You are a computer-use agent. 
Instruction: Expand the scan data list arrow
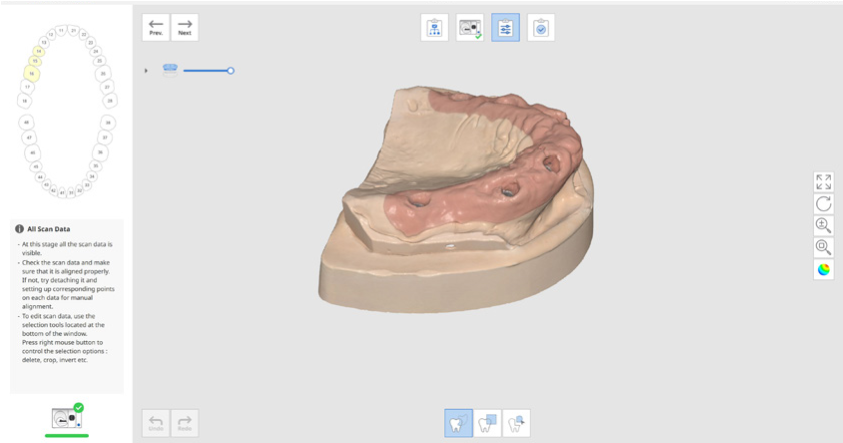point(146,70)
